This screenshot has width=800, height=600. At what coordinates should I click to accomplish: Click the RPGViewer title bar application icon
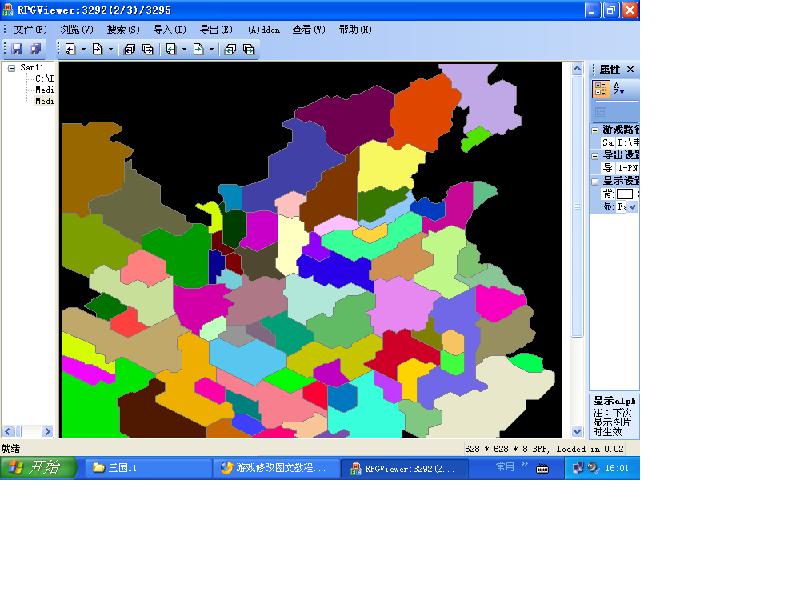[x=8, y=10]
